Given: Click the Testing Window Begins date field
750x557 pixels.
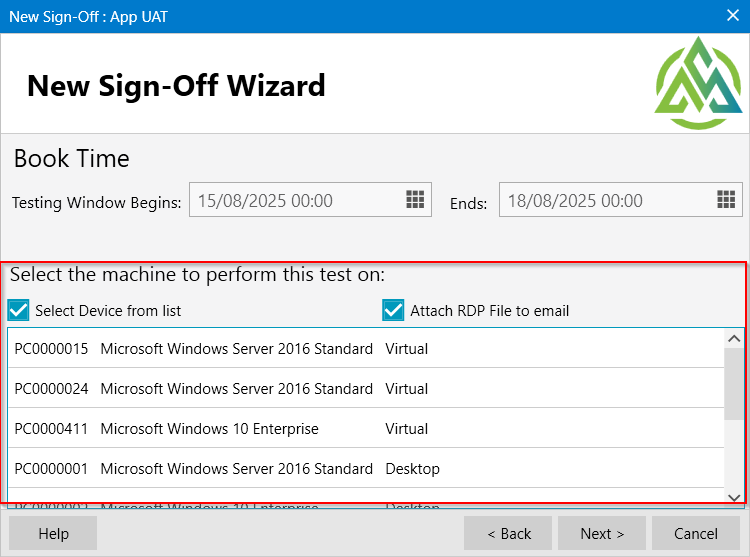Looking at the screenshot, I should (310, 200).
